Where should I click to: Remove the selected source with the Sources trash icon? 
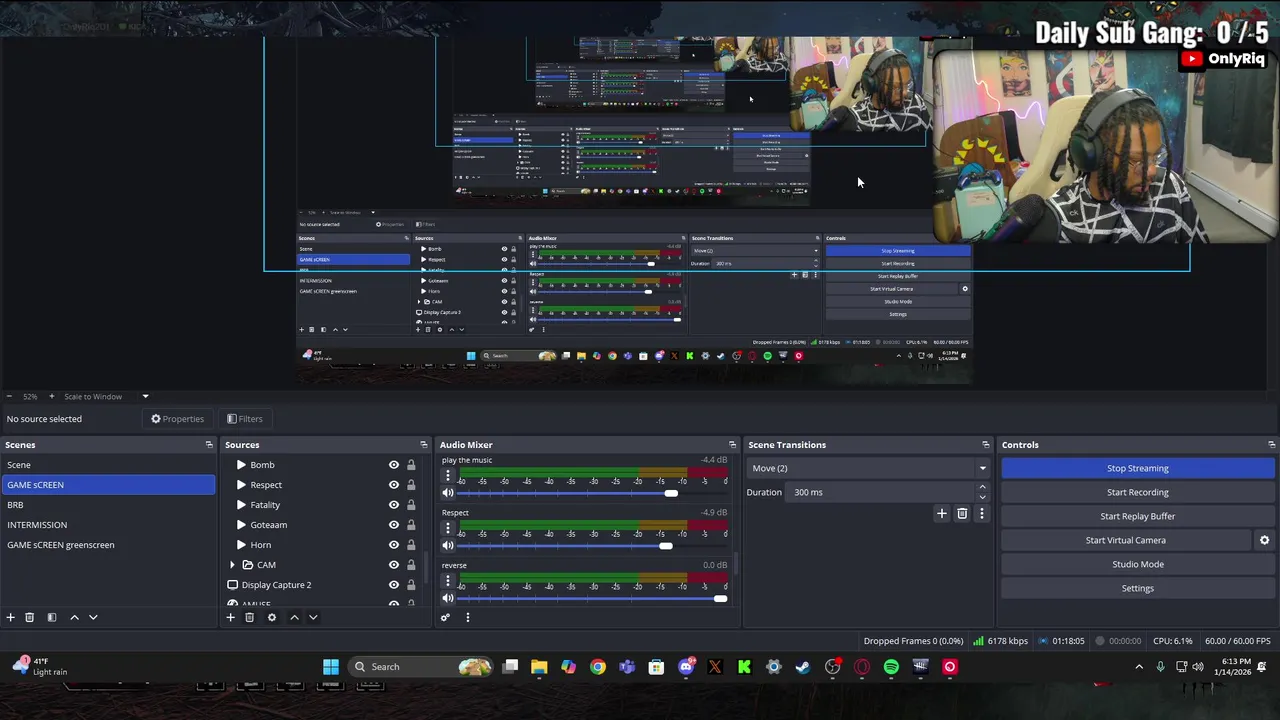249,617
